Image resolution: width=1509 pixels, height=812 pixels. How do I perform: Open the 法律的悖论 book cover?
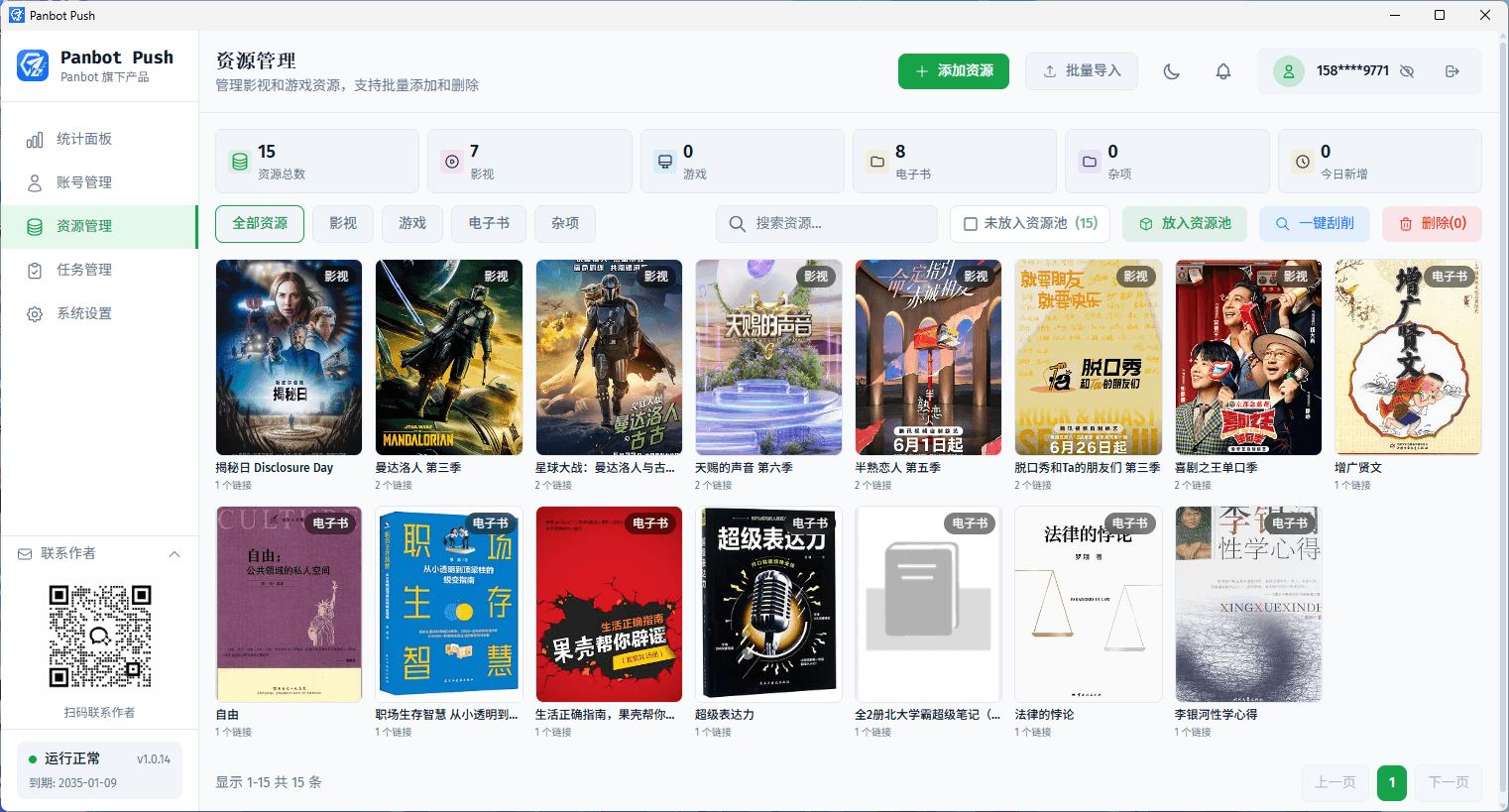[1089, 604]
